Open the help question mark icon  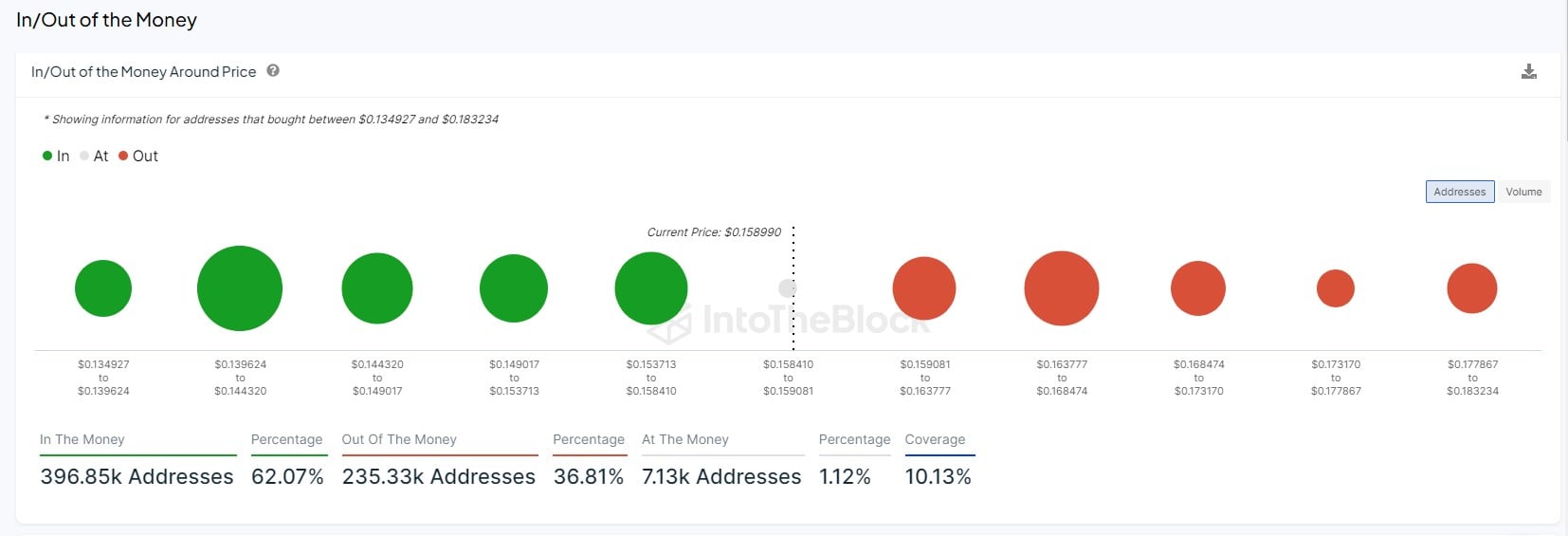coord(273,71)
